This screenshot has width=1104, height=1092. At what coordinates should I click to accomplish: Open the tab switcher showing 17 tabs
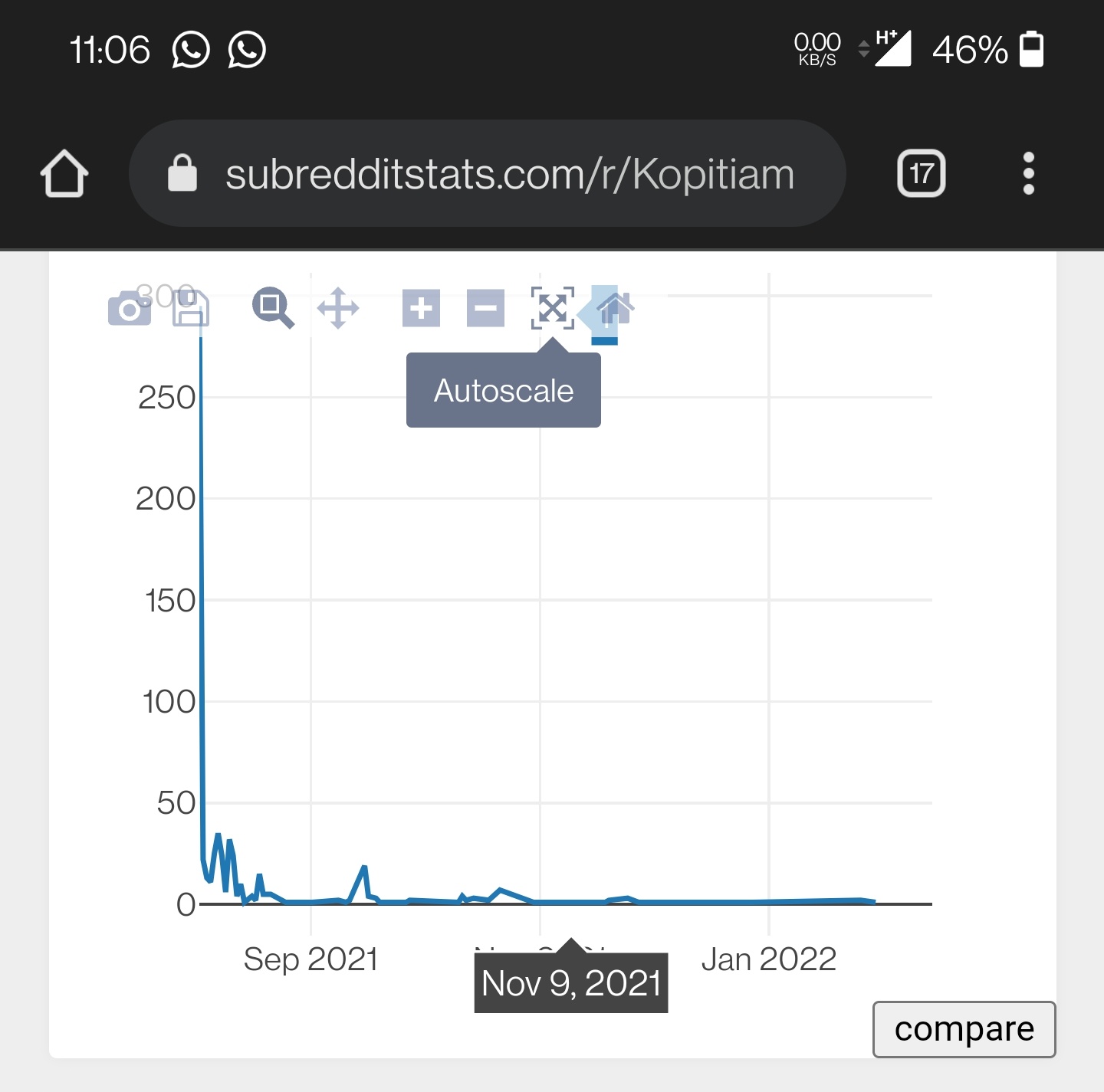921,173
